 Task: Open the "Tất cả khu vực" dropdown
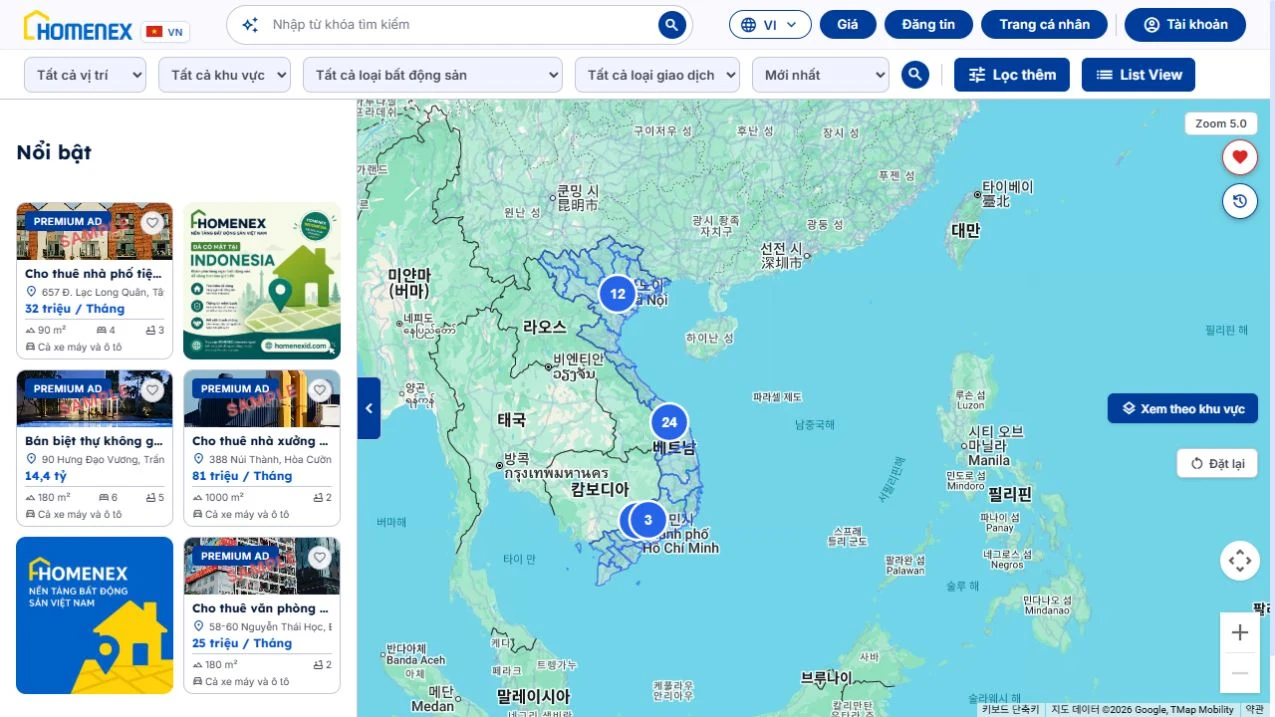pyautogui.click(x=225, y=75)
